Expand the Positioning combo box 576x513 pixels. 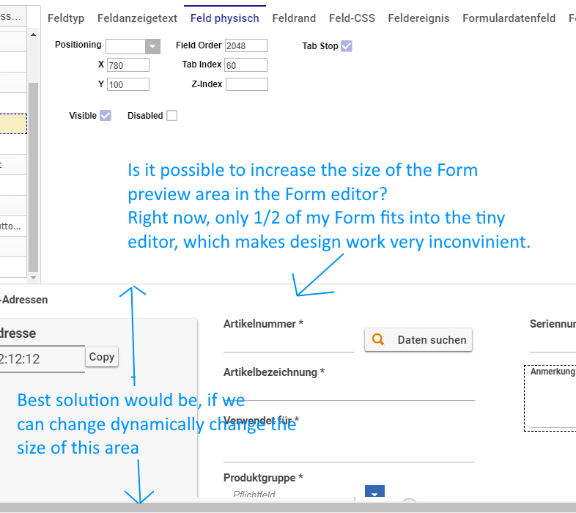coord(152,47)
